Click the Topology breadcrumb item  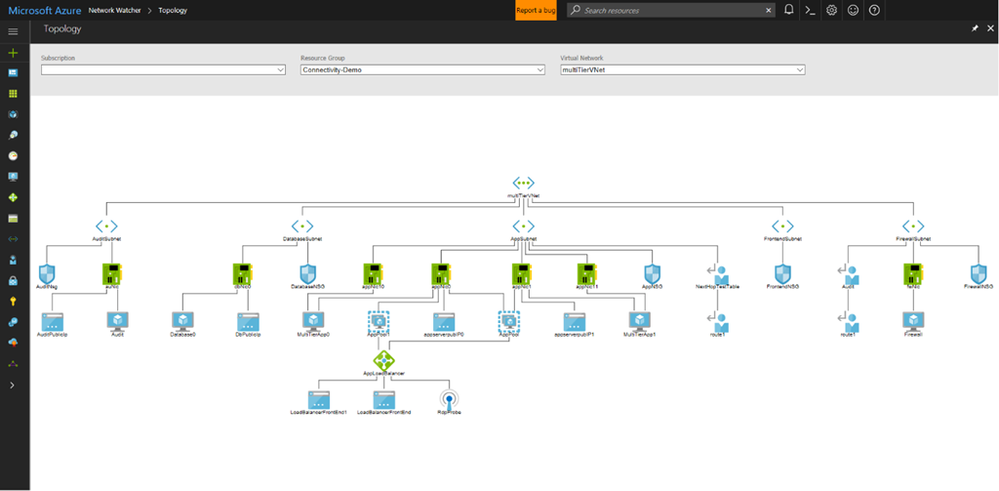(173, 11)
